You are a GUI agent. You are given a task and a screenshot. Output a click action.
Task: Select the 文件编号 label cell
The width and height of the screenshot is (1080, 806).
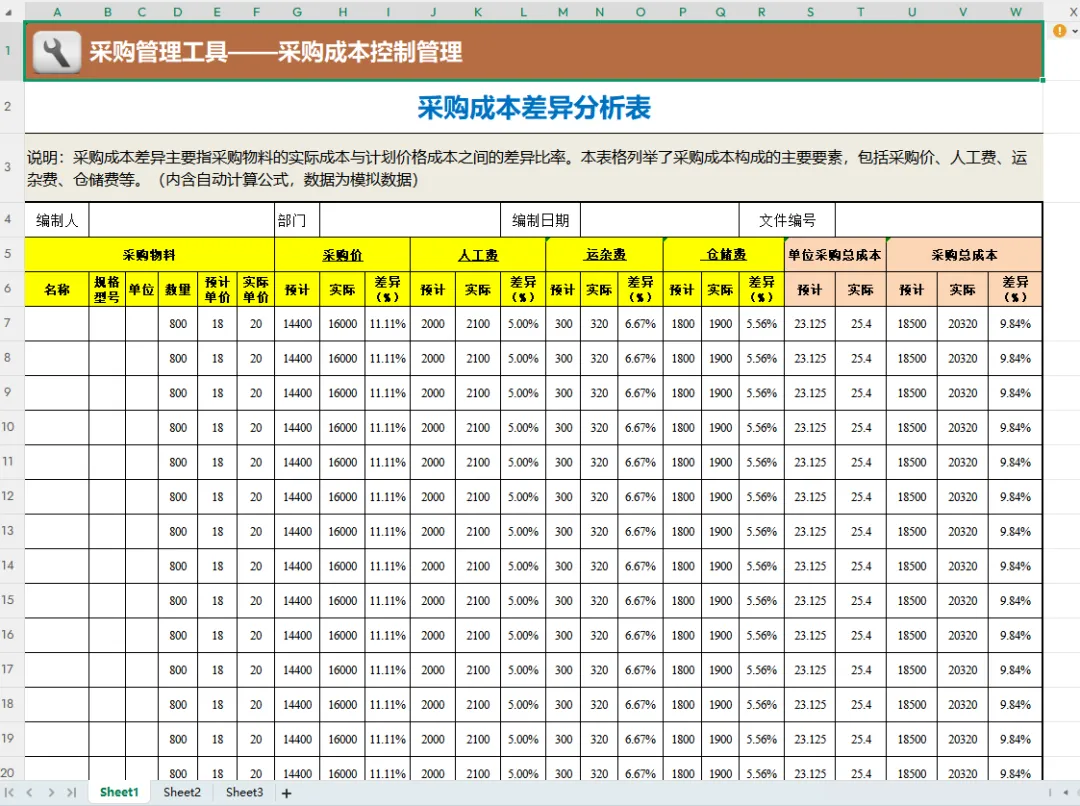pos(787,220)
